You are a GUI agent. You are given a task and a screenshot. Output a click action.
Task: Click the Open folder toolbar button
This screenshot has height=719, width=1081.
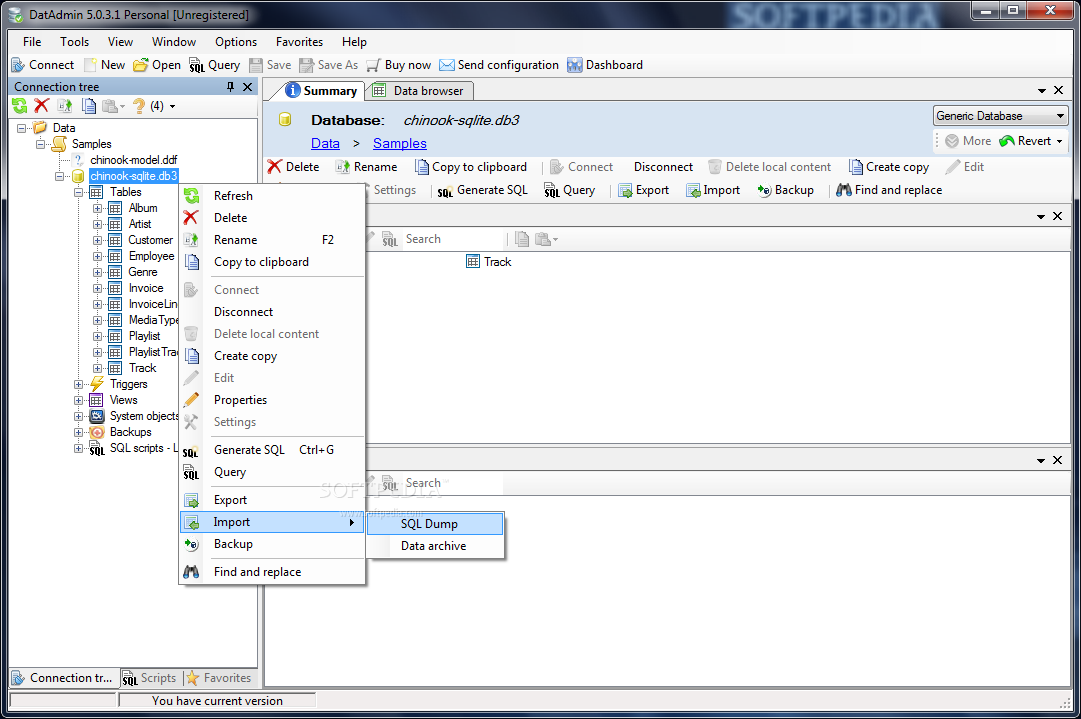pos(157,65)
